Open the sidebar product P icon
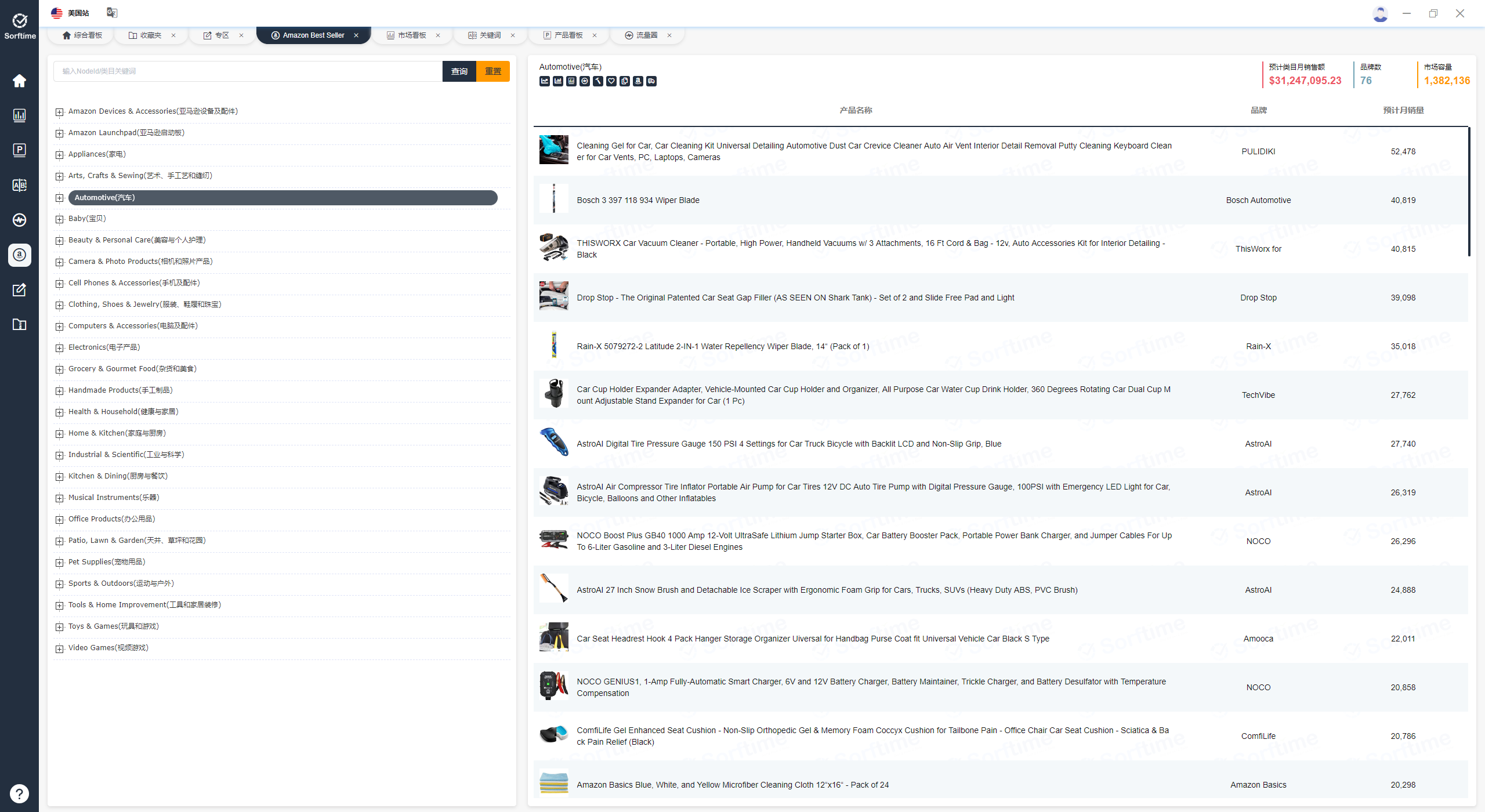The width and height of the screenshot is (1485, 812). click(19, 150)
